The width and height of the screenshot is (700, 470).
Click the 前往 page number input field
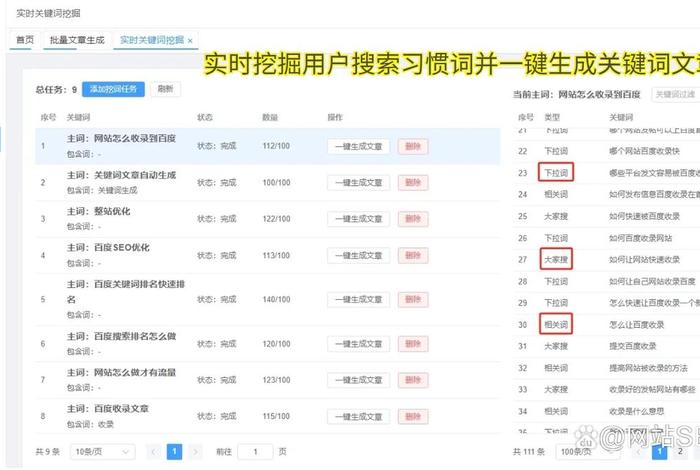pos(255,452)
